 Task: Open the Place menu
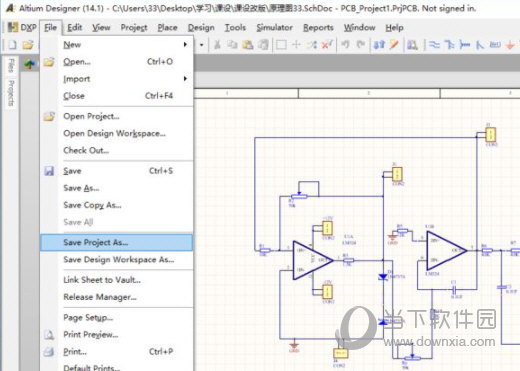tap(167, 27)
